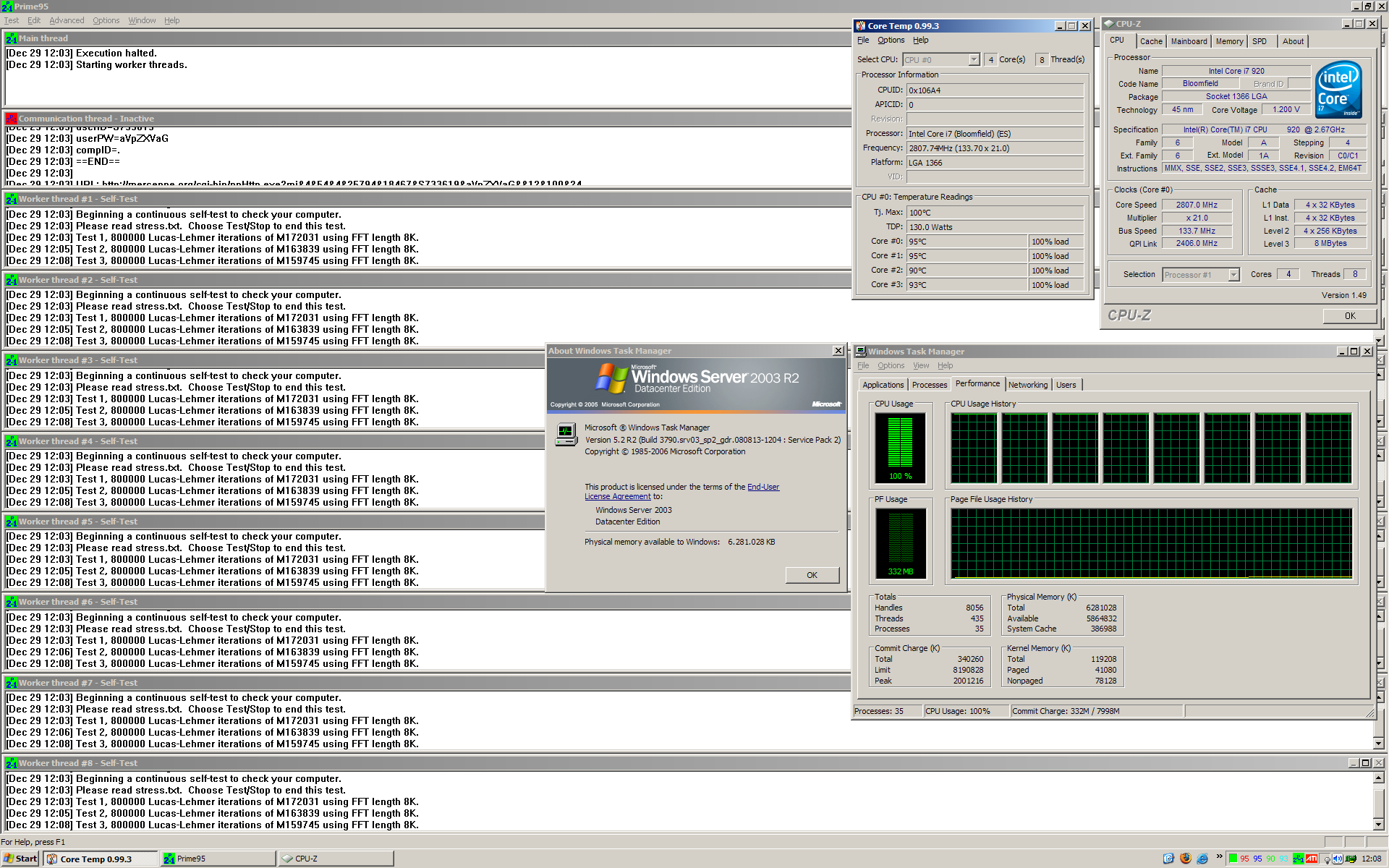Click the Worker thread #3 window icon
The height and width of the screenshot is (868, 1389).
pyautogui.click(x=11, y=360)
